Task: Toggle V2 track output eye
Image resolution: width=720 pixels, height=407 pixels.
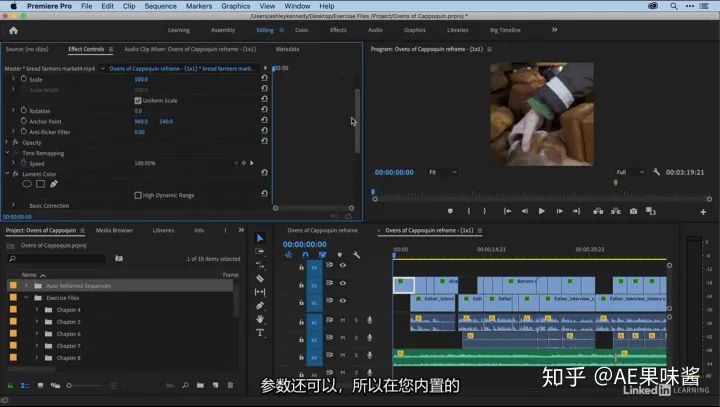Action: click(x=343, y=283)
